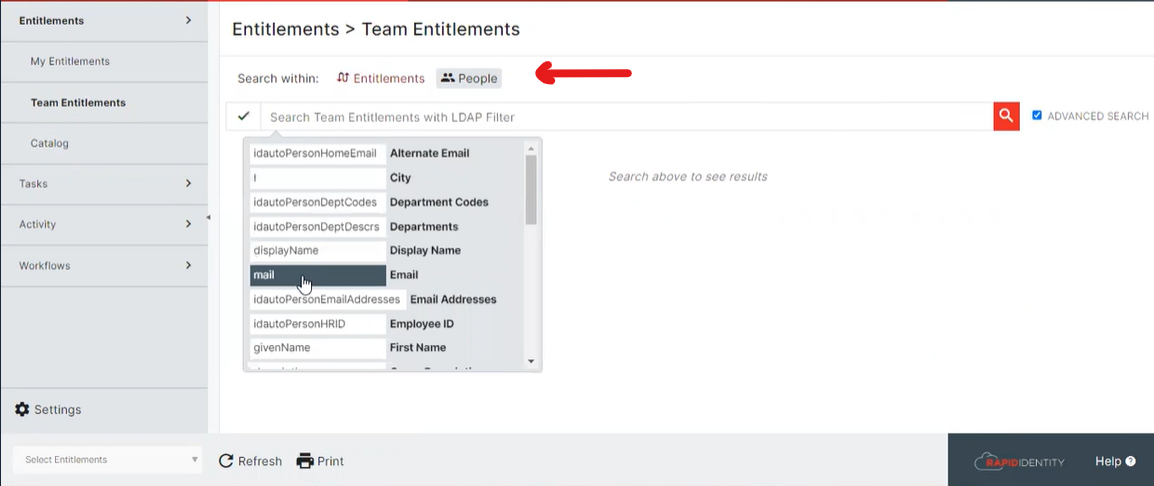Toggle the ADVANCED SEARCH checkbox
The height and width of the screenshot is (486, 1154).
pyautogui.click(x=1037, y=116)
